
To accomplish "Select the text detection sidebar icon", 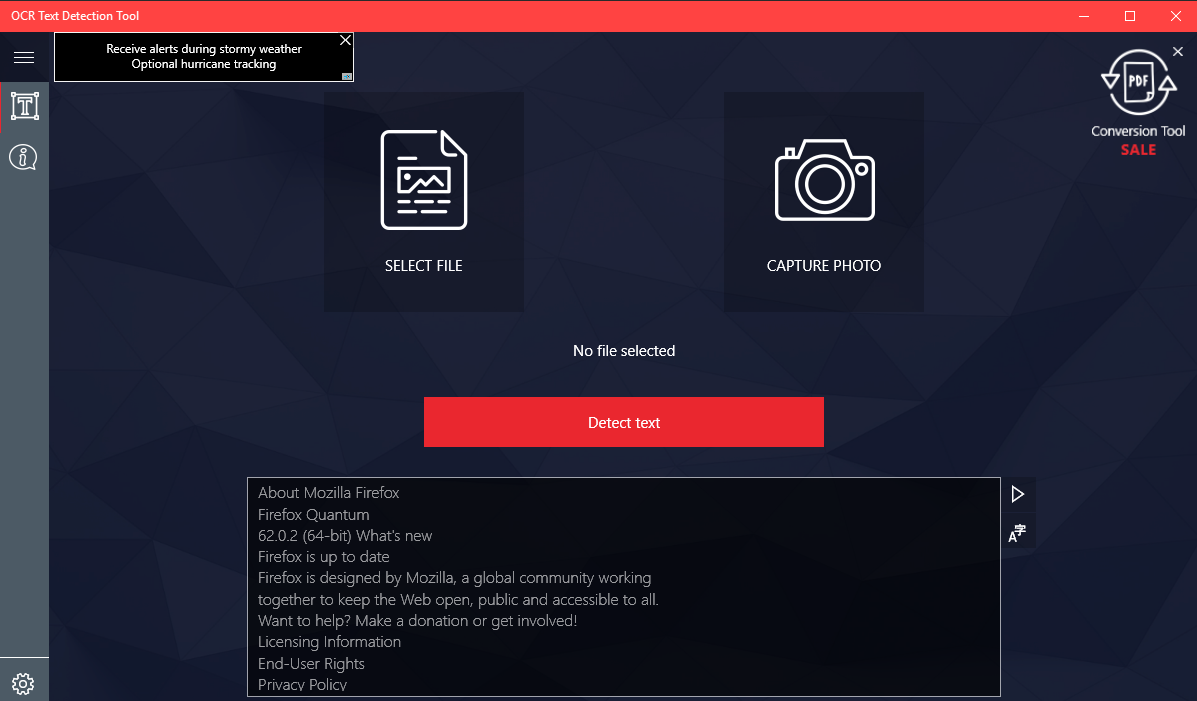I will [24, 106].
